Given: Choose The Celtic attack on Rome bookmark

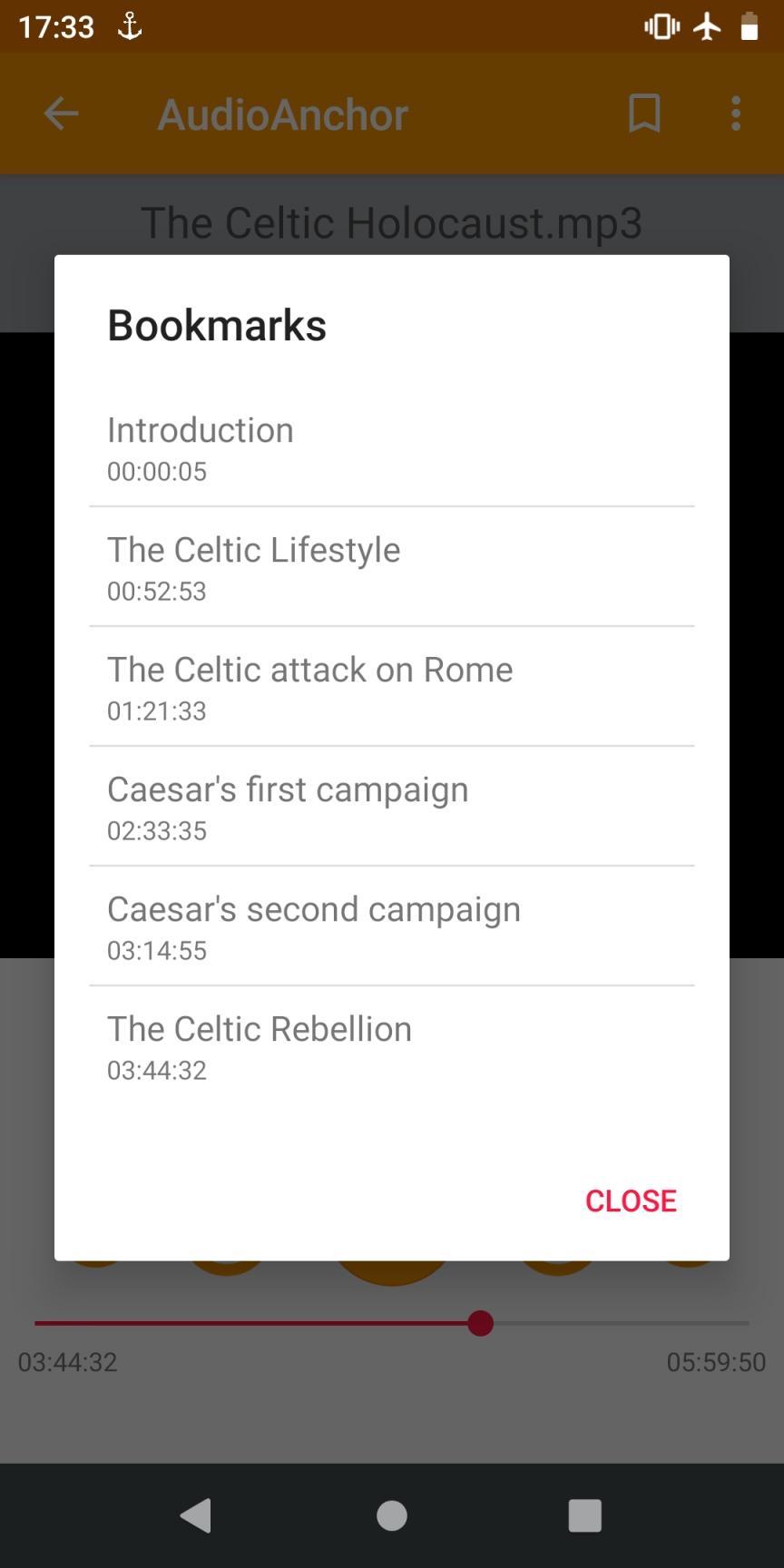Looking at the screenshot, I should click(392, 687).
